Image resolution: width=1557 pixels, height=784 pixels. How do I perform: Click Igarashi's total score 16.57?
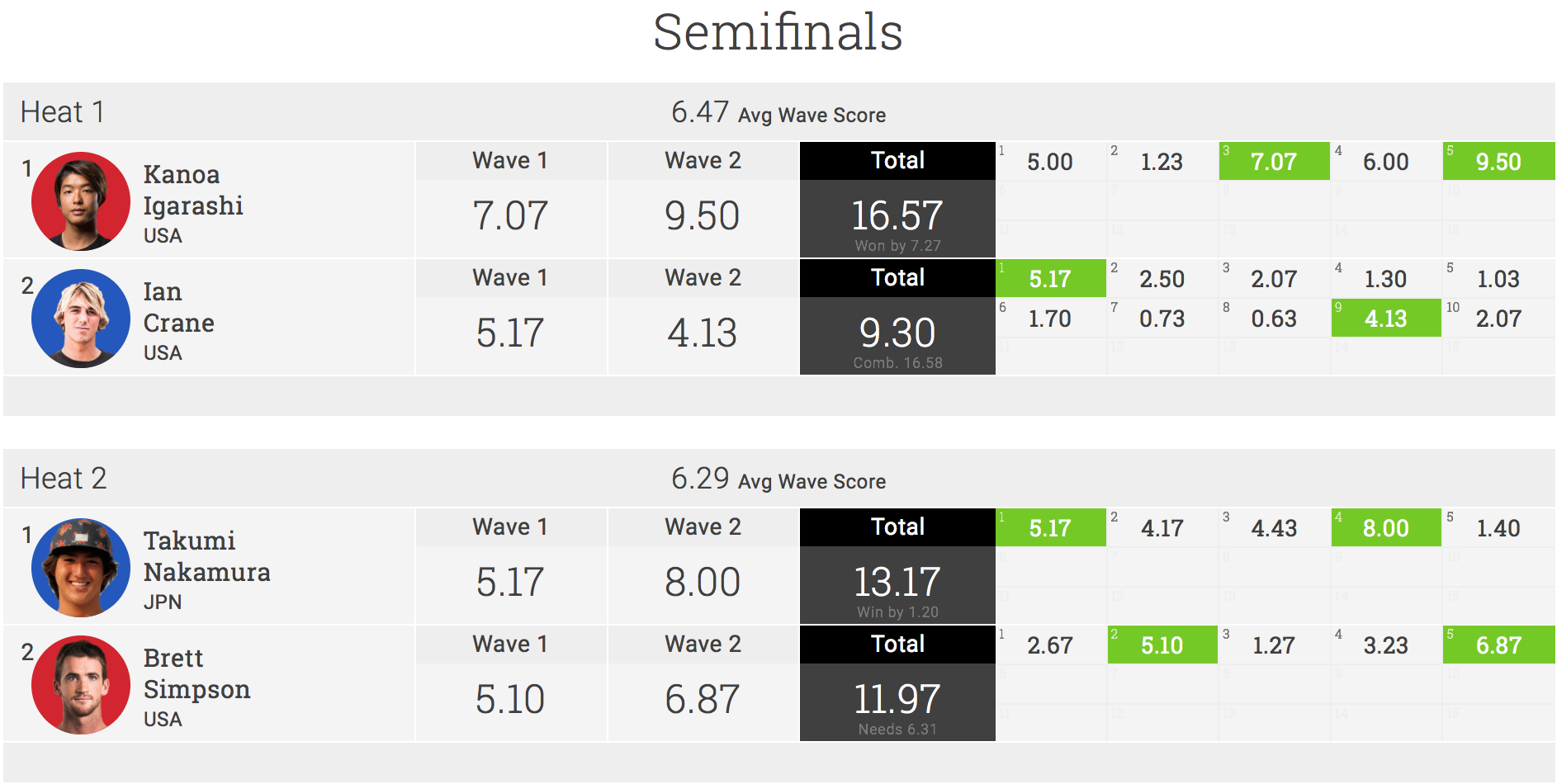pyautogui.click(x=897, y=216)
